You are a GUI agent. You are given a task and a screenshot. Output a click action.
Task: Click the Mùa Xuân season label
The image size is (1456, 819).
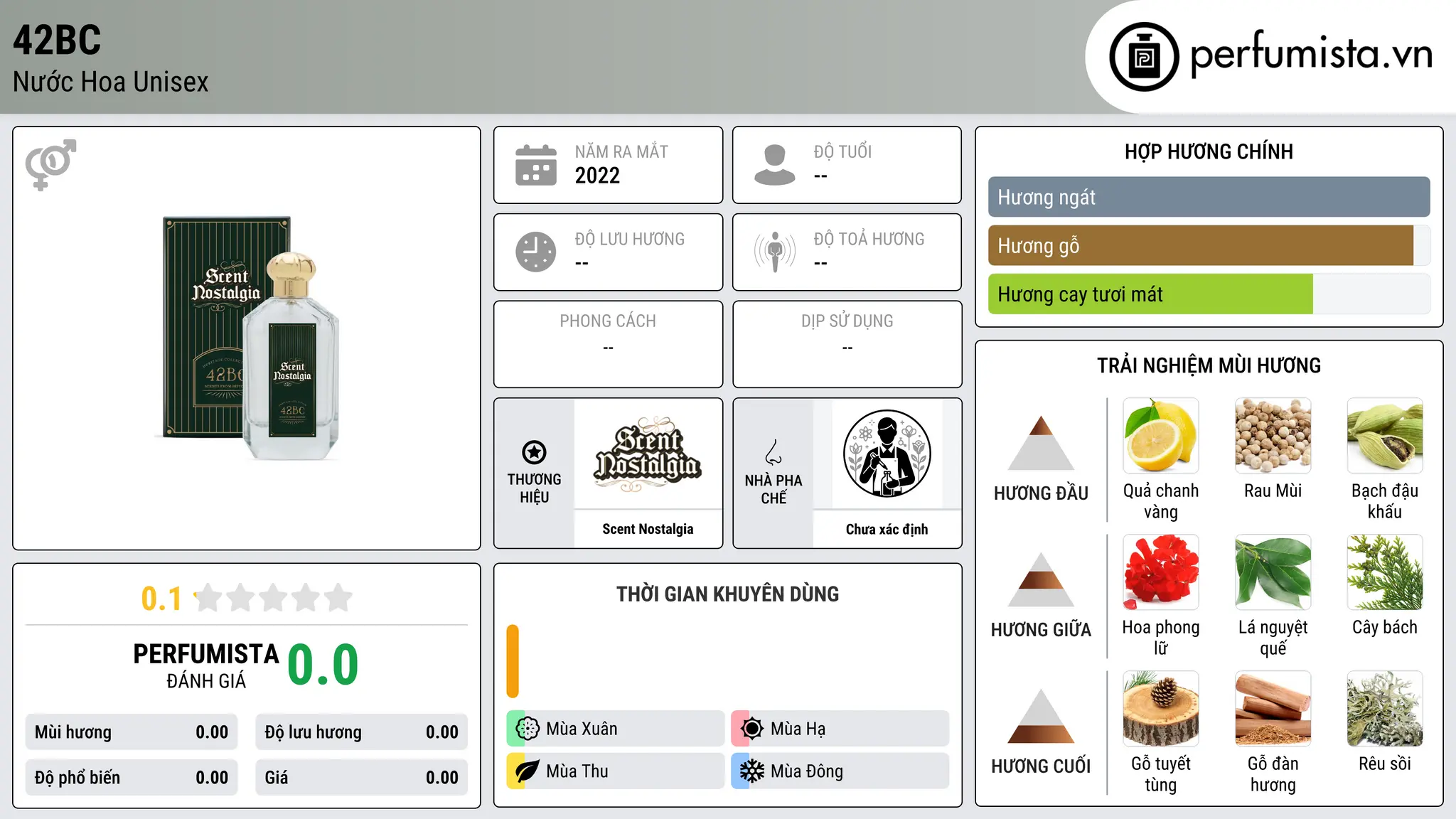tap(582, 729)
